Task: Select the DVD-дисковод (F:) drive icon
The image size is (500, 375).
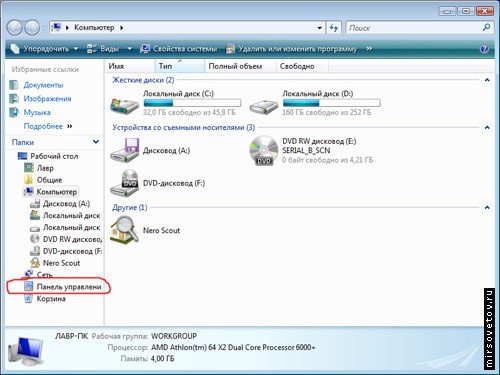Action: pos(124,183)
